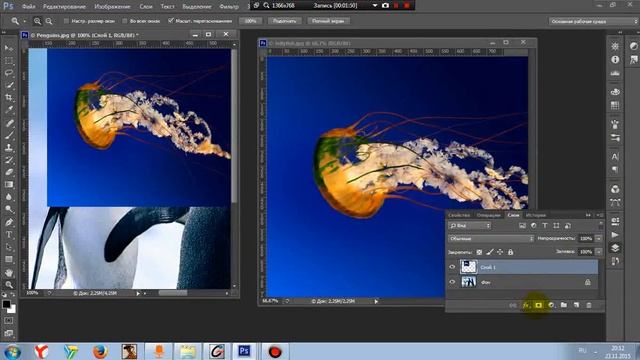Viewport: 640px width, 360px height.
Task: Click the 'Подогнать' button
Action: [x=284, y=21]
